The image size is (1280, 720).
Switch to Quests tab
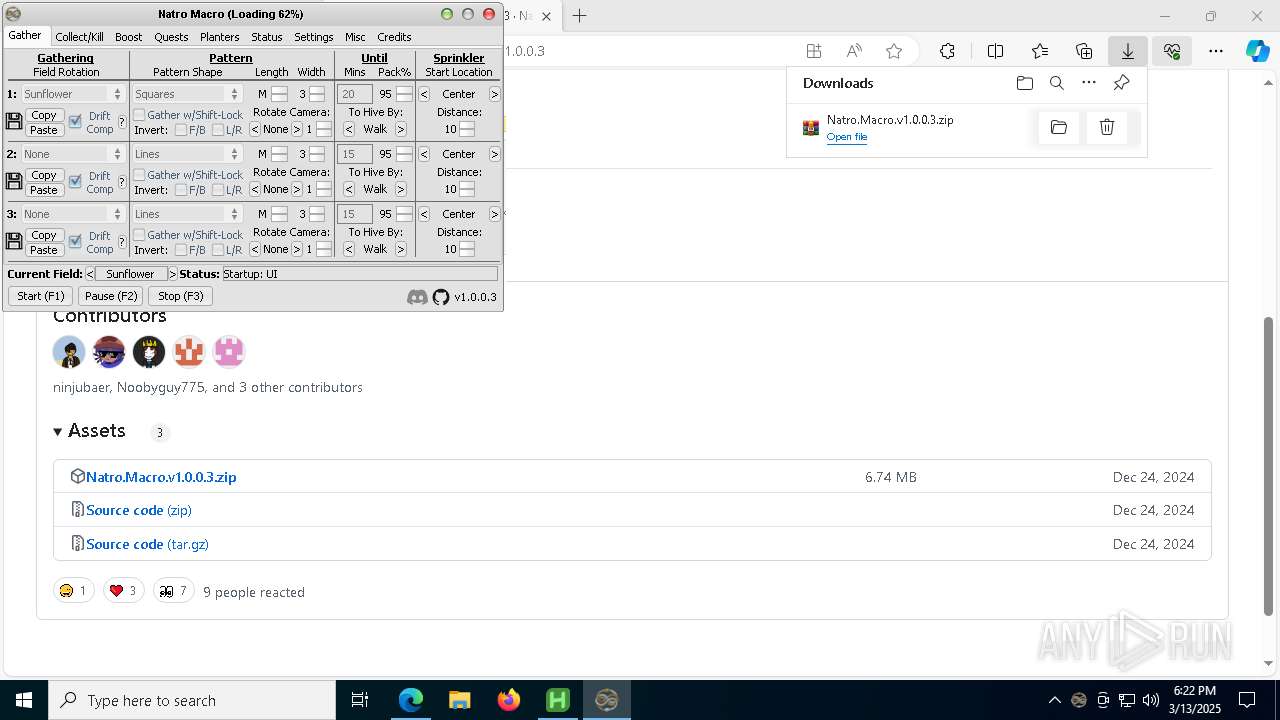171,37
